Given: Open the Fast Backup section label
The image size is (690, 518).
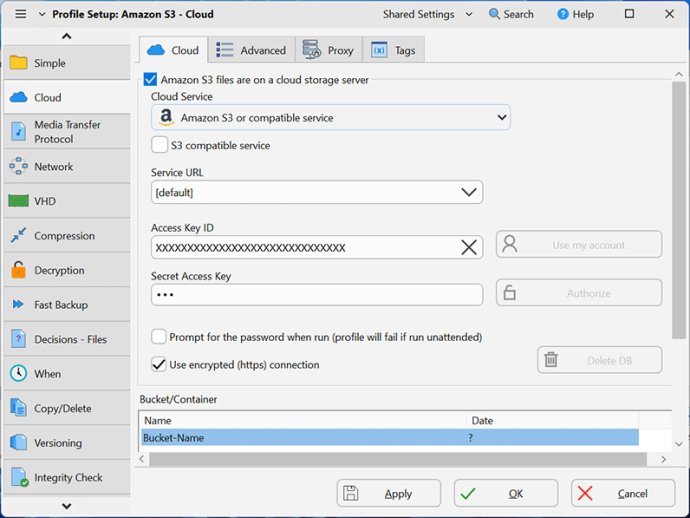Looking at the screenshot, I should 61,305.
